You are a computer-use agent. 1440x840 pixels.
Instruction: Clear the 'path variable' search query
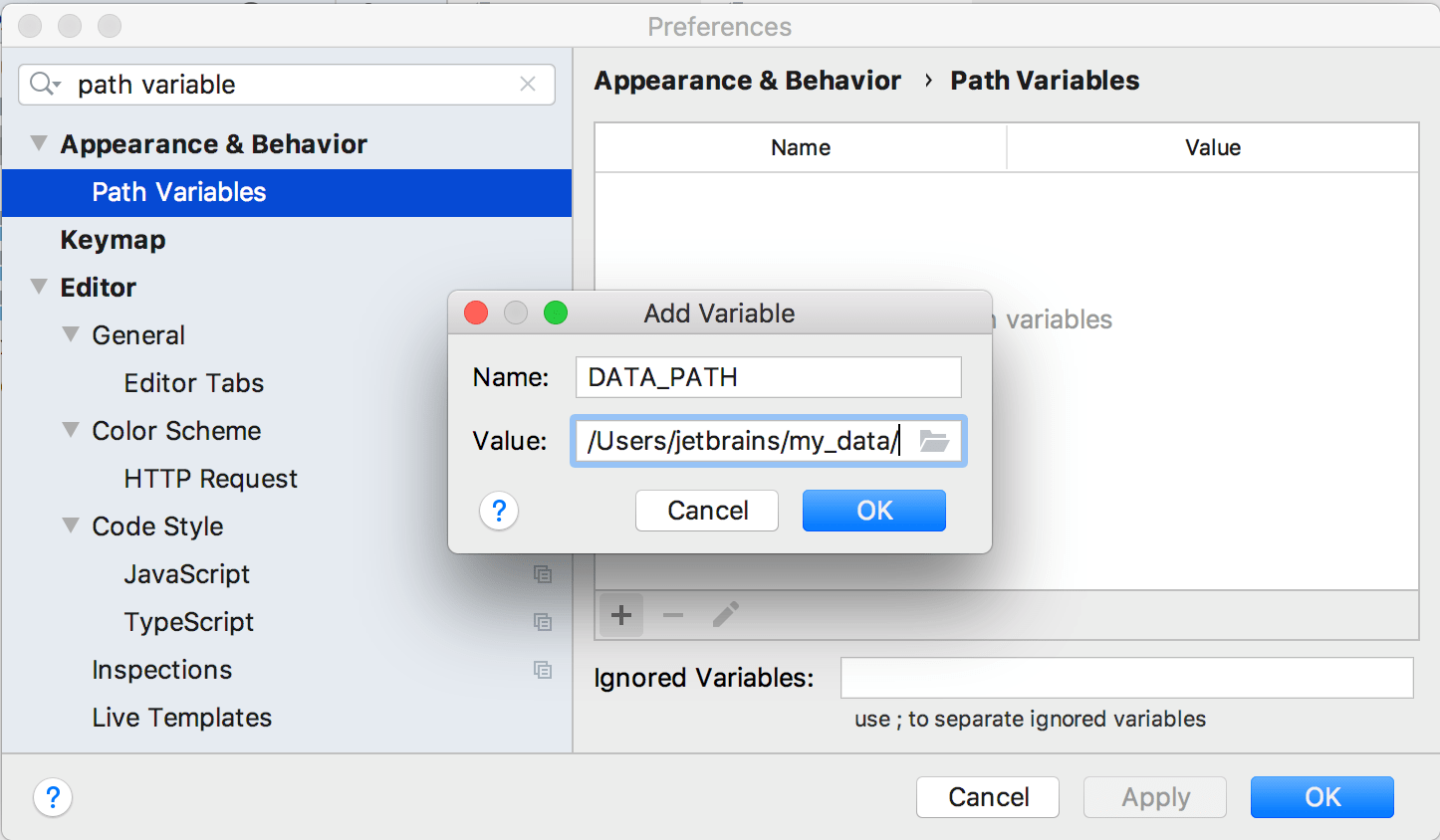click(x=528, y=85)
